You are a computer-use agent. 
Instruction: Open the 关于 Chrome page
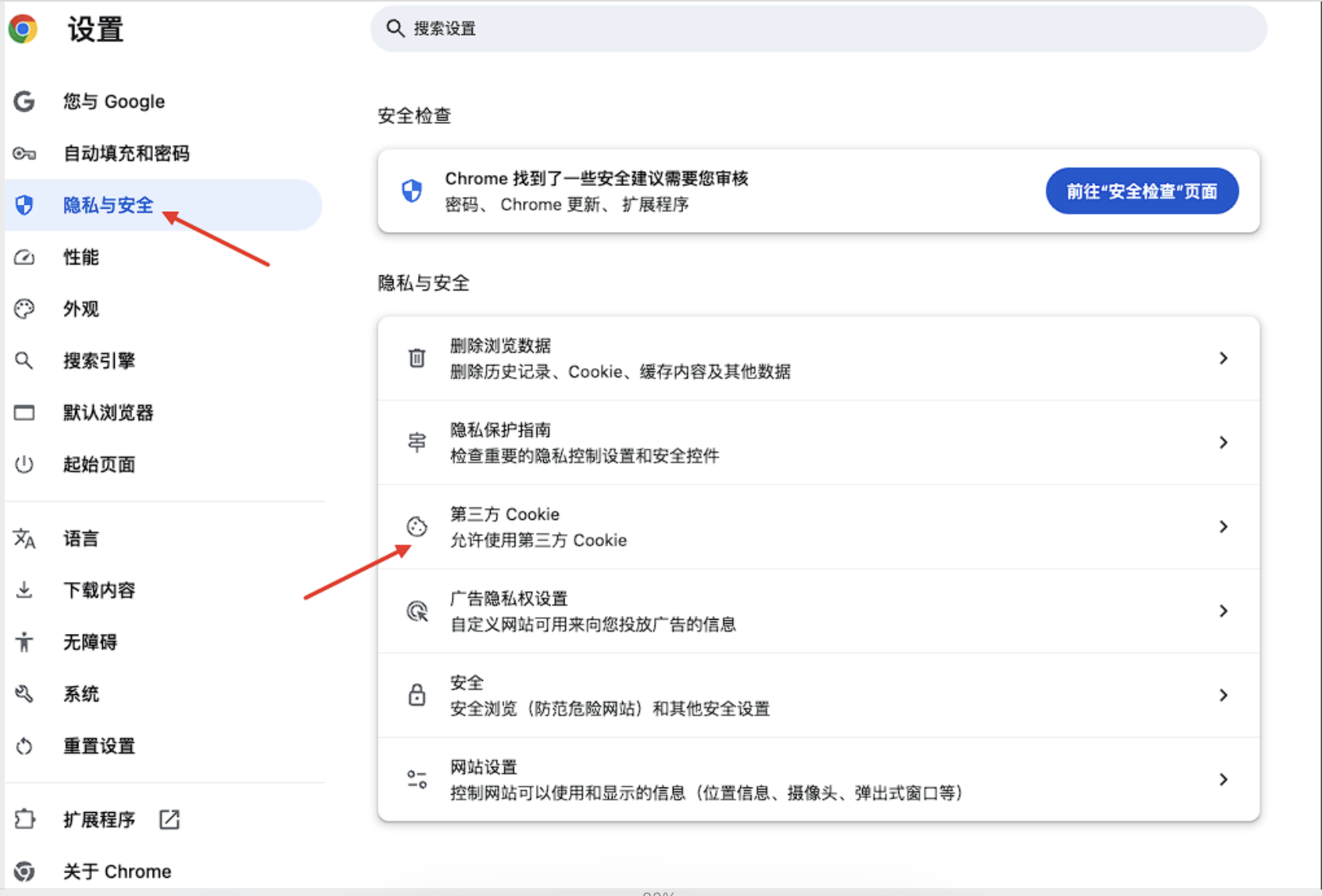(117, 871)
